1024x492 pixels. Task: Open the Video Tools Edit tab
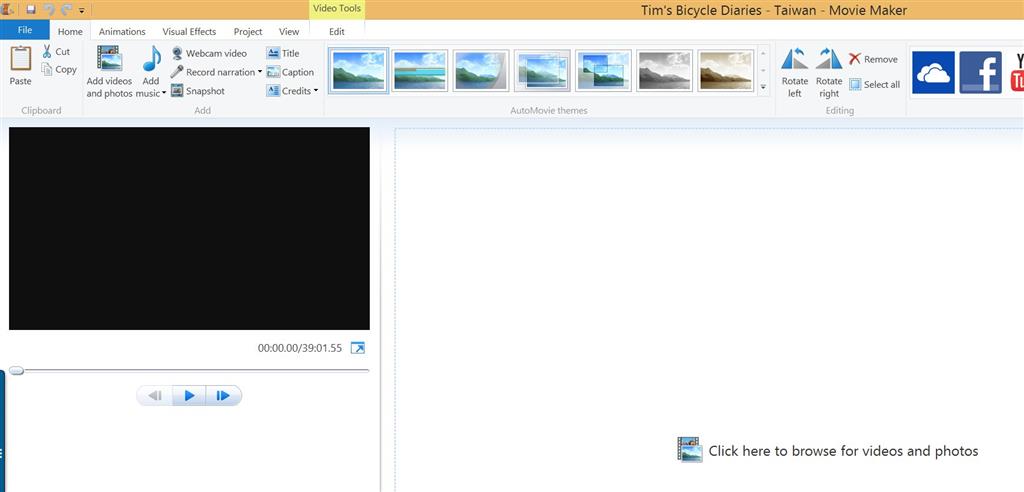337,31
